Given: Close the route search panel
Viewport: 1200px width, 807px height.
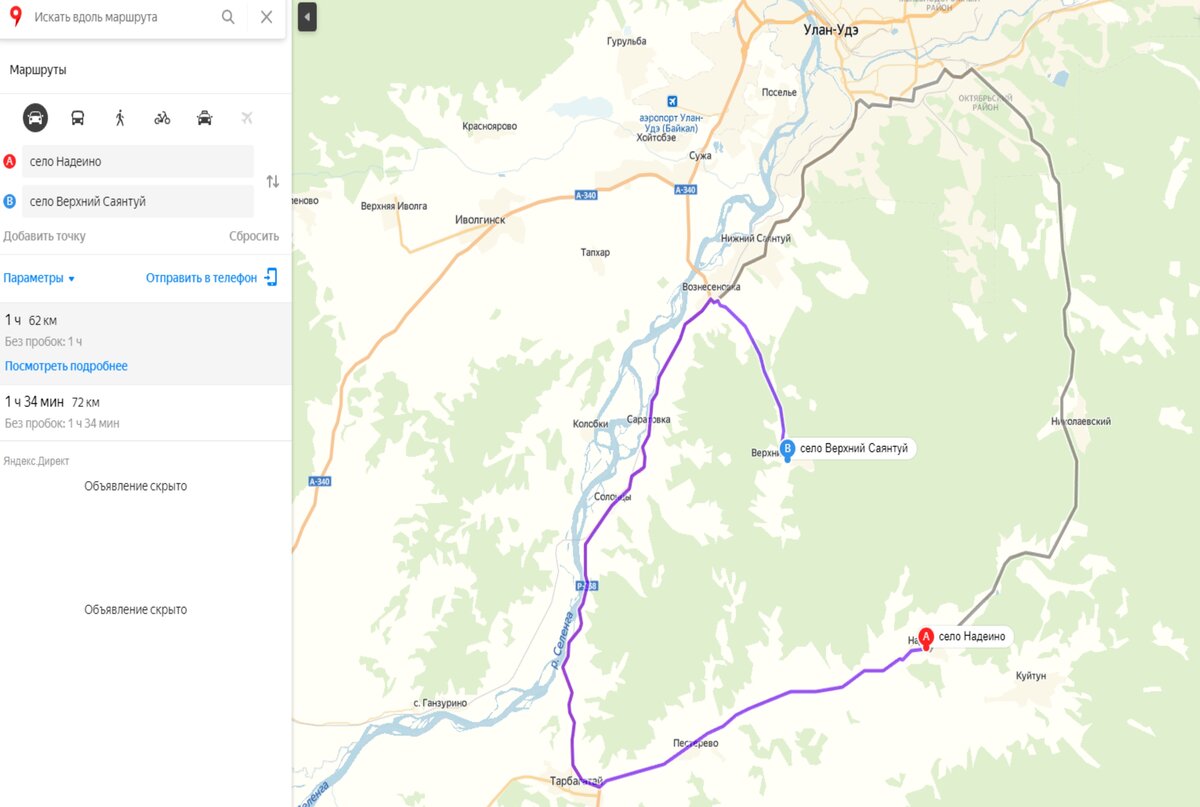Looking at the screenshot, I should pos(266,17).
